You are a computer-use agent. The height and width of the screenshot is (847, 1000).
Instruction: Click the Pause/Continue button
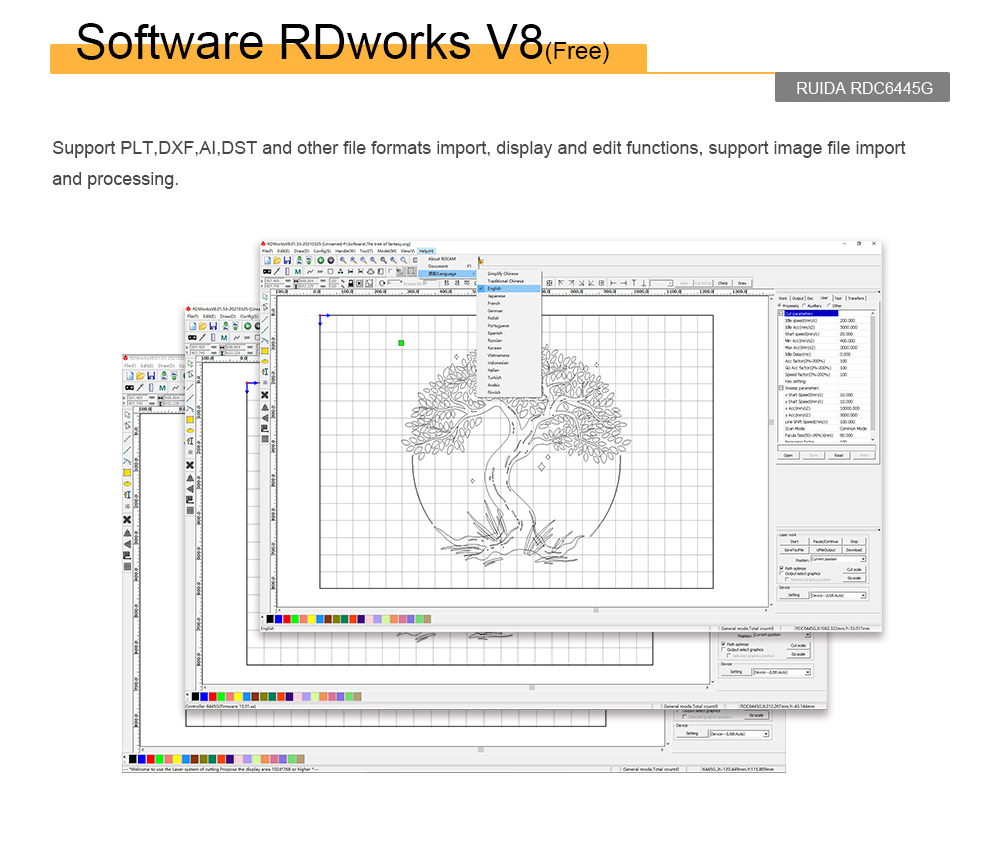pos(825,541)
